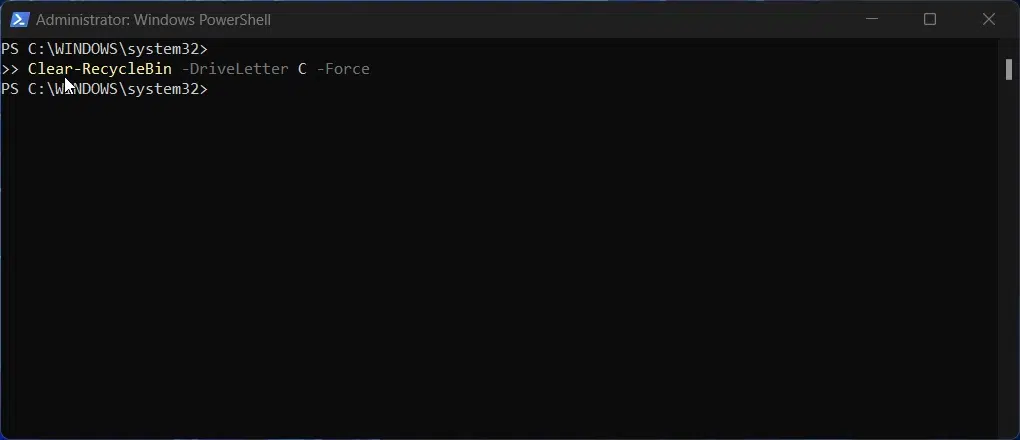Close the Administrator PowerShell window
The height and width of the screenshot is (440, 1020).
(x=989, y=20)
